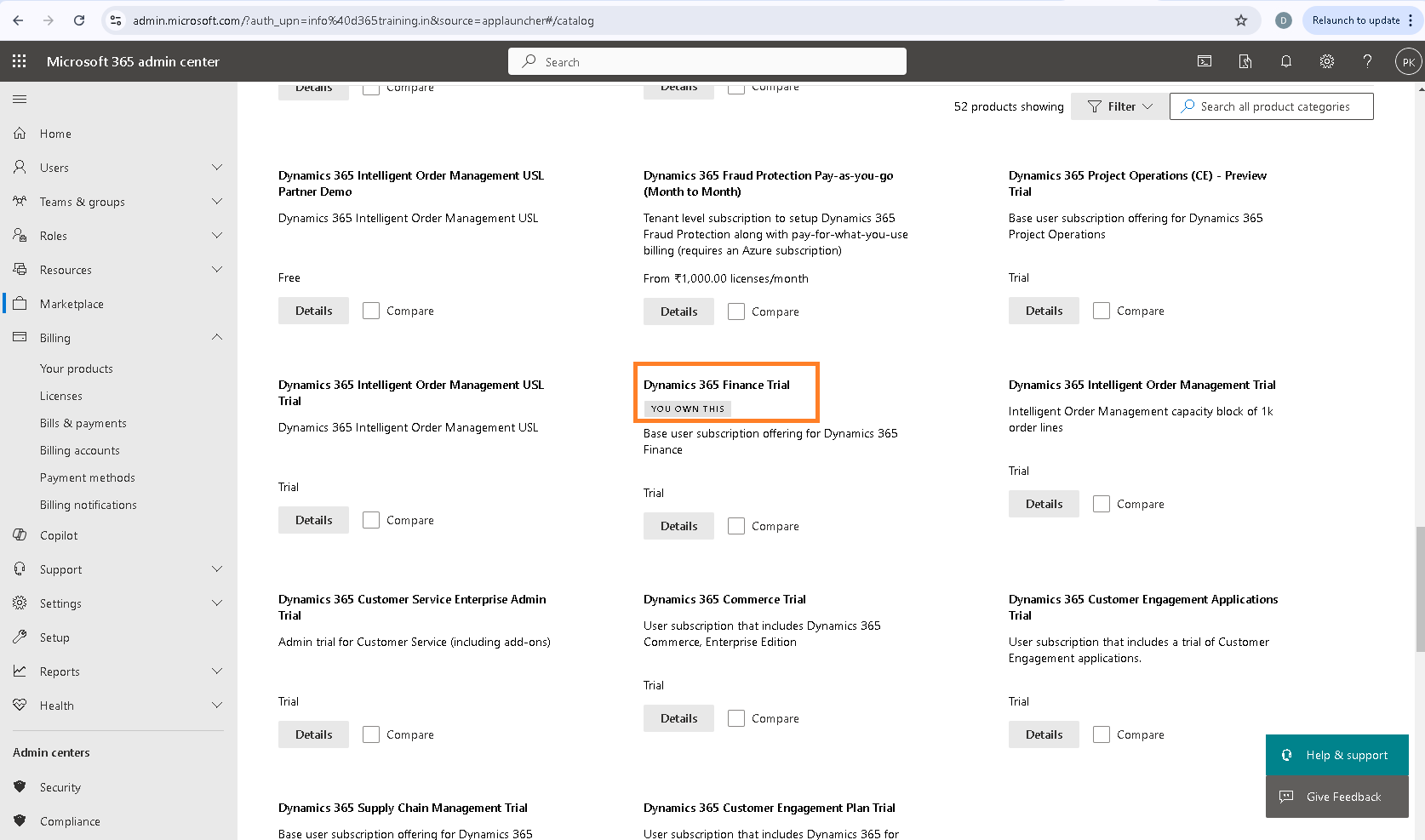This screenshot has width=1425, height=840.
Task: Open the header settings gear icon
Action: click(1327, 61)
